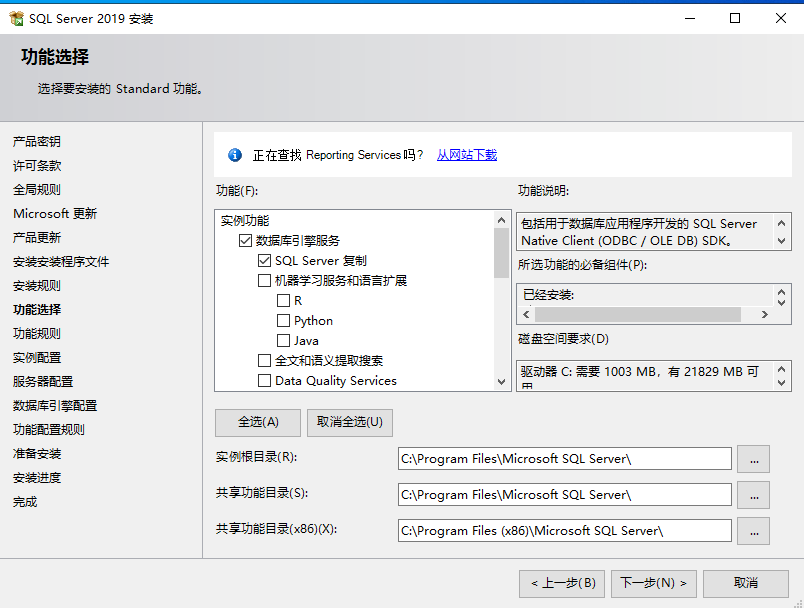This screenshot has width=804, height=608.
Task: Click 功能说明 box scroll down arrow
Action: (781, 240)
